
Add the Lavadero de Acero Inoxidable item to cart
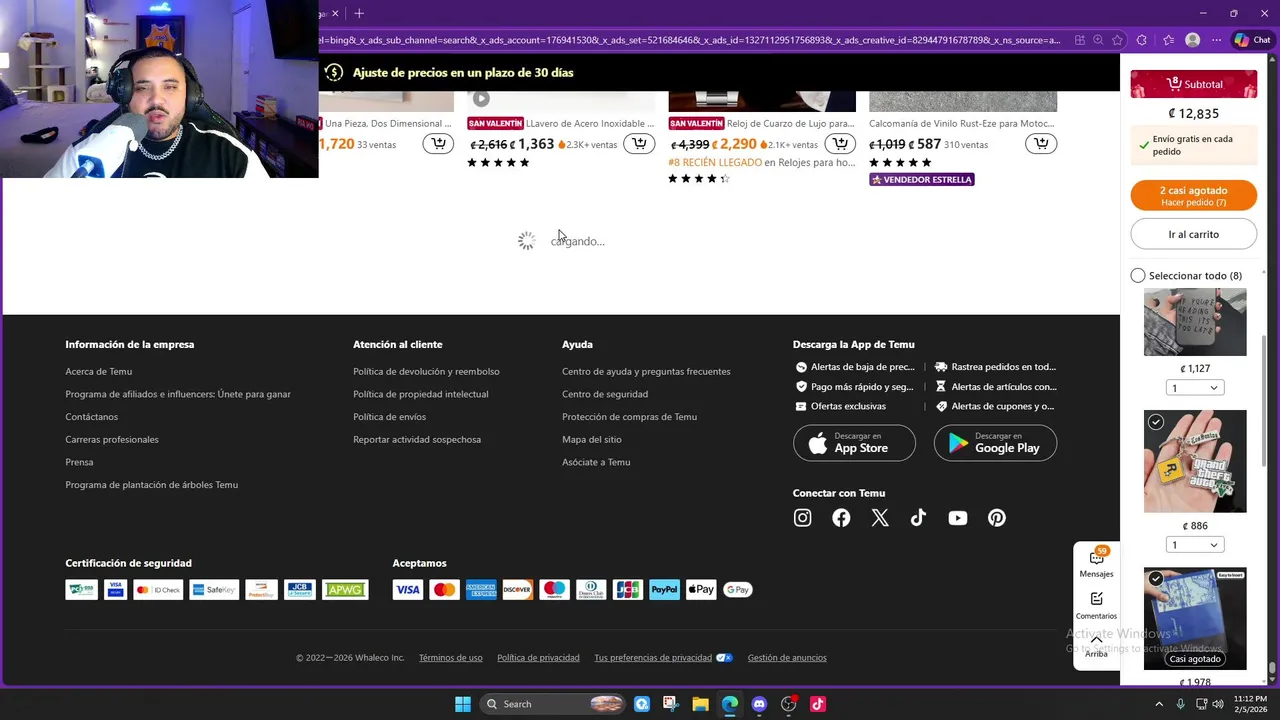pyautogui.click(x=639, y=144)
